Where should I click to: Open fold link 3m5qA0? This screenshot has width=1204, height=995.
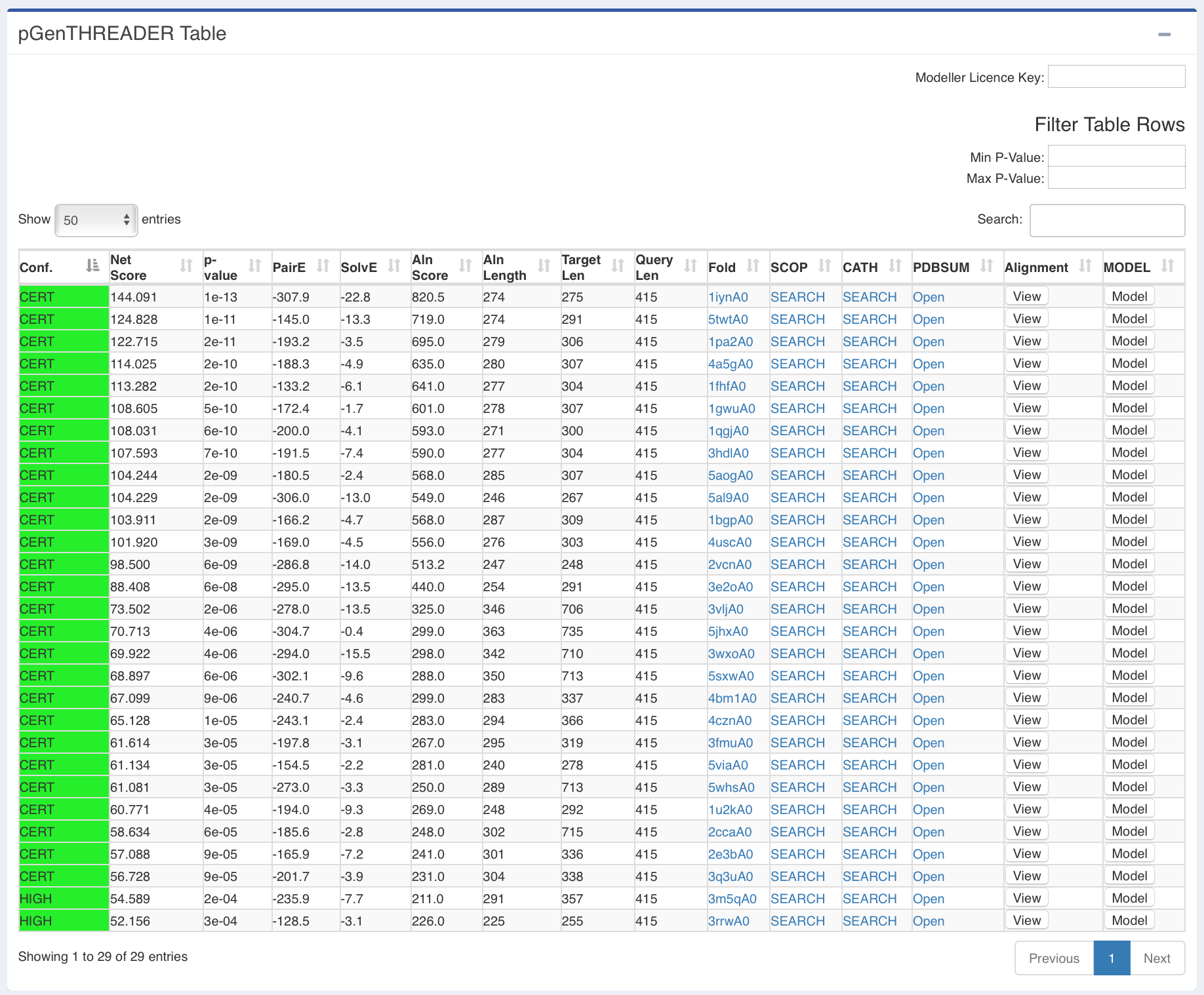732,899
